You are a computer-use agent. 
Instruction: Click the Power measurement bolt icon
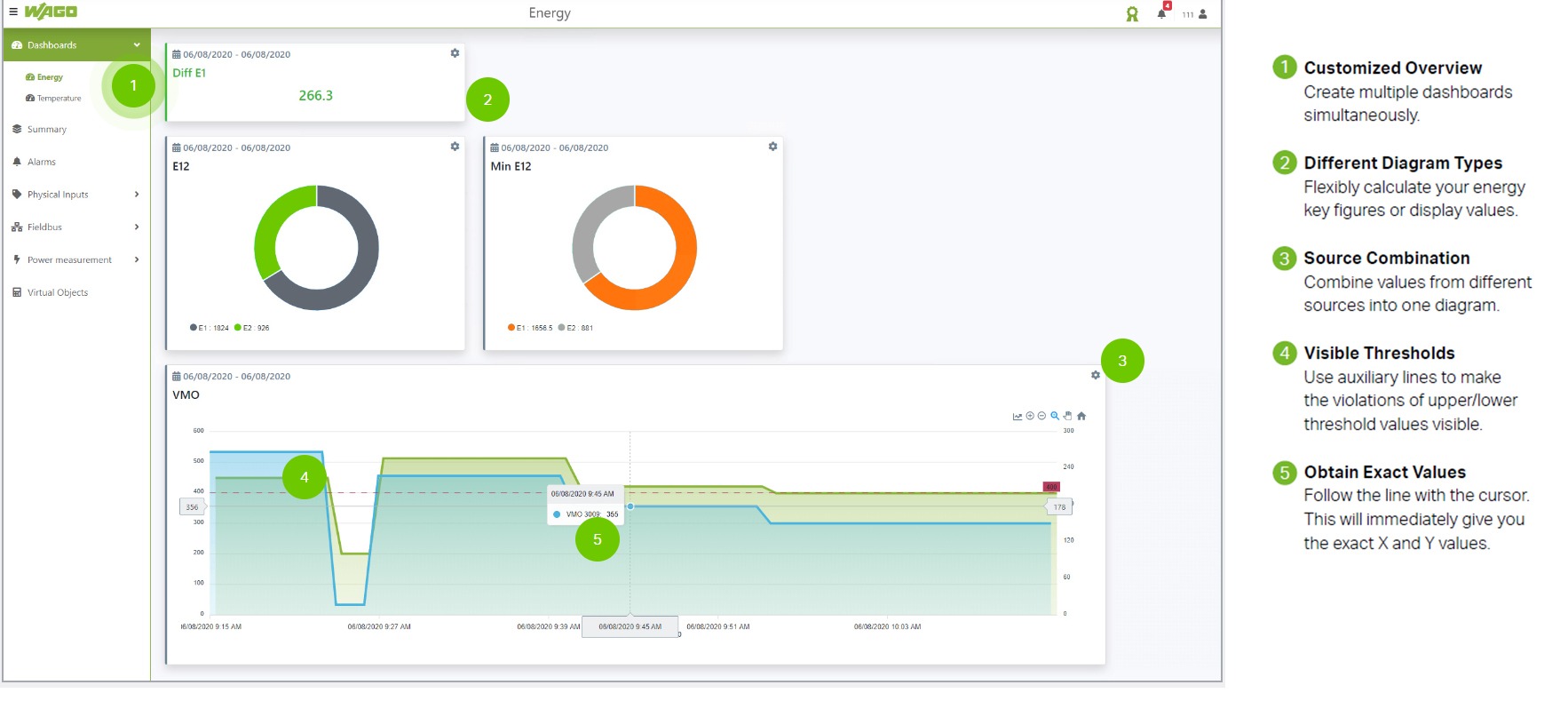pyautogui.click(x=17, y=259)
